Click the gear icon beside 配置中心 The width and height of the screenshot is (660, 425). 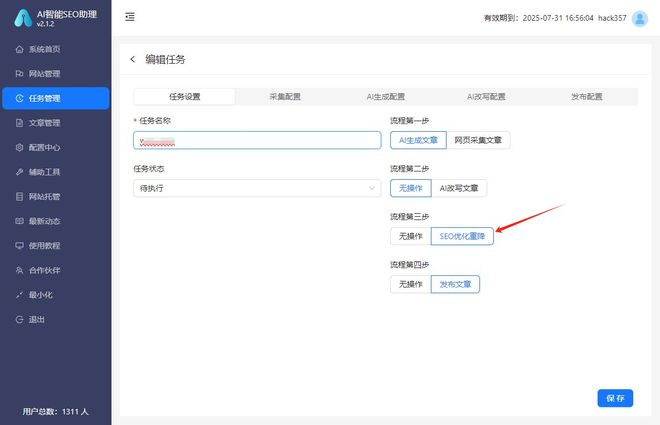[20, 147]
